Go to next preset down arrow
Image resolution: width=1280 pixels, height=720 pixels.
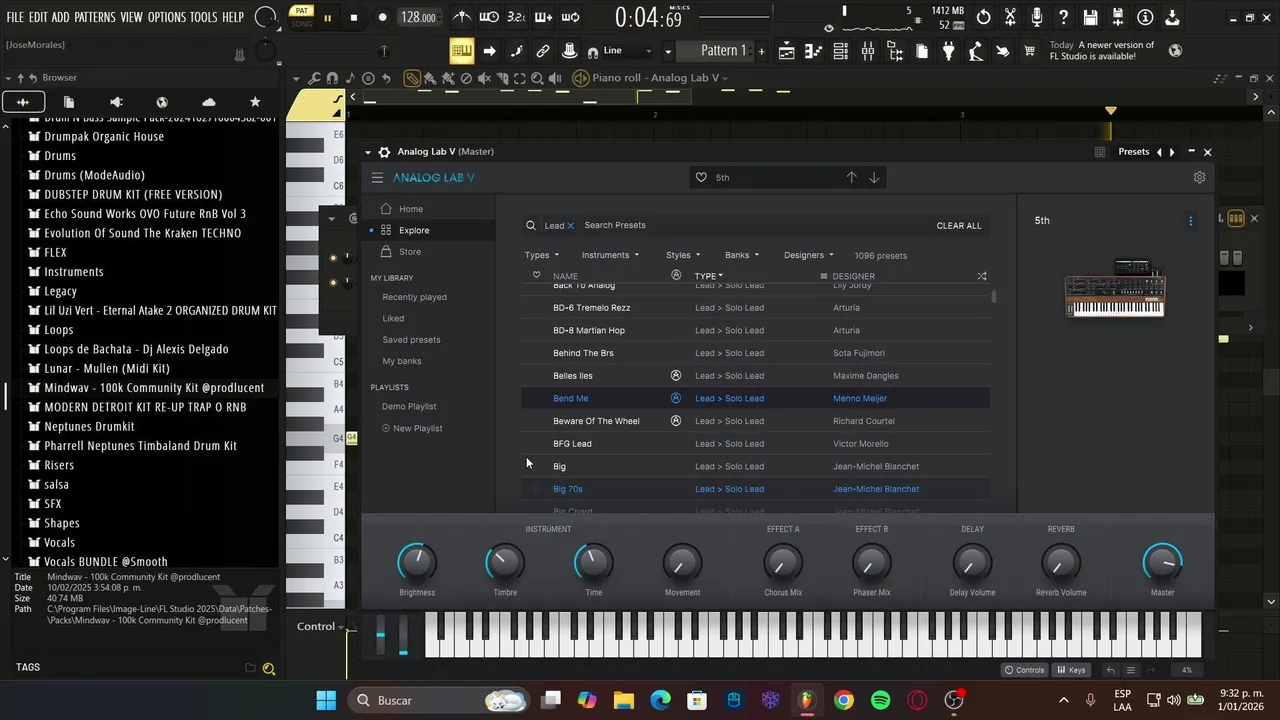point(874,177)
